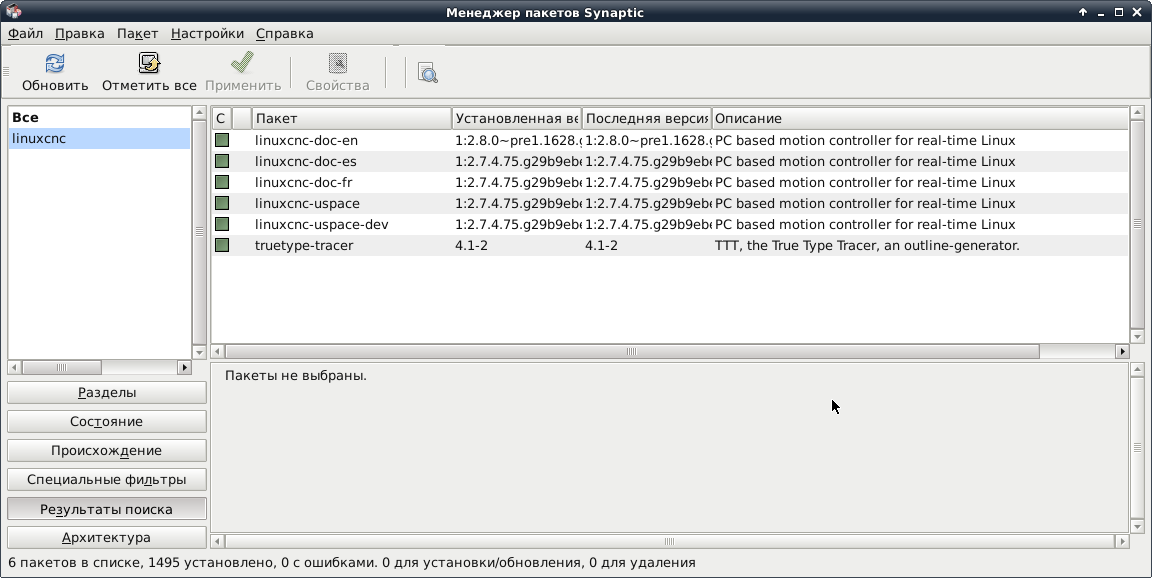
Task: Sort by the Пакет column header
Action: 352,118
